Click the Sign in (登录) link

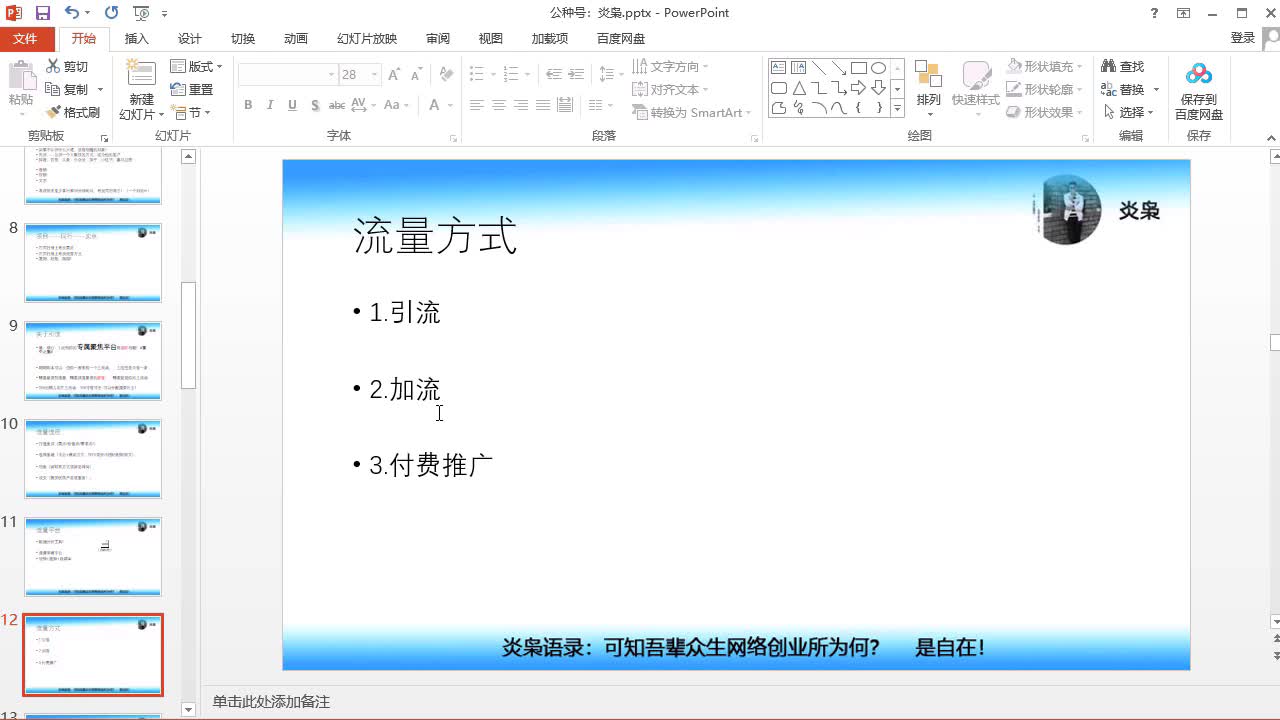(1243, 37)
